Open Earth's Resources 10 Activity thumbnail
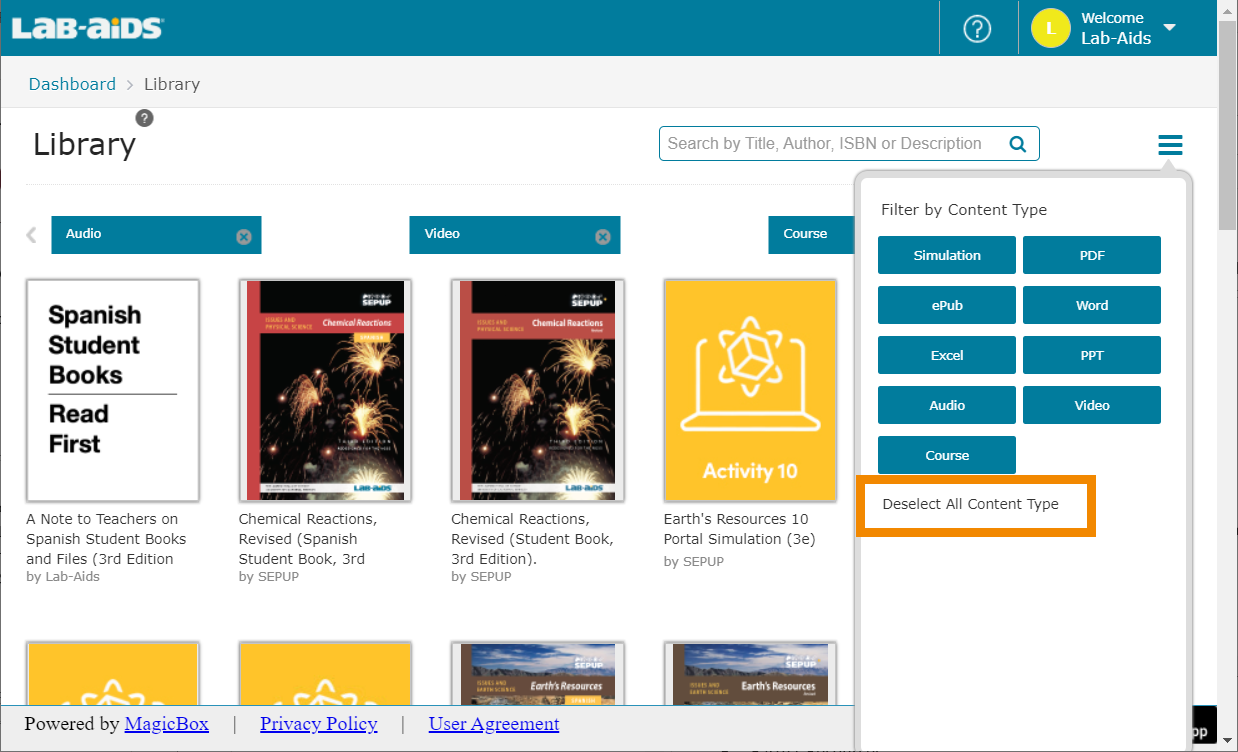The height and width of the screenshot is (752, 1238). click(x=750, y=390)
